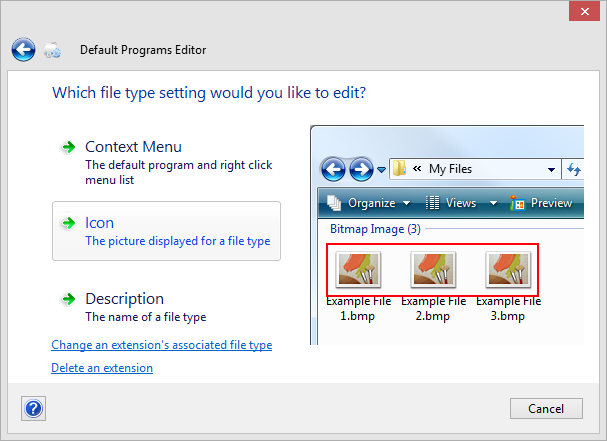This screenshot has height=441, width=607.
Task: Open the Delete an extension link
Action: point(102,368)
